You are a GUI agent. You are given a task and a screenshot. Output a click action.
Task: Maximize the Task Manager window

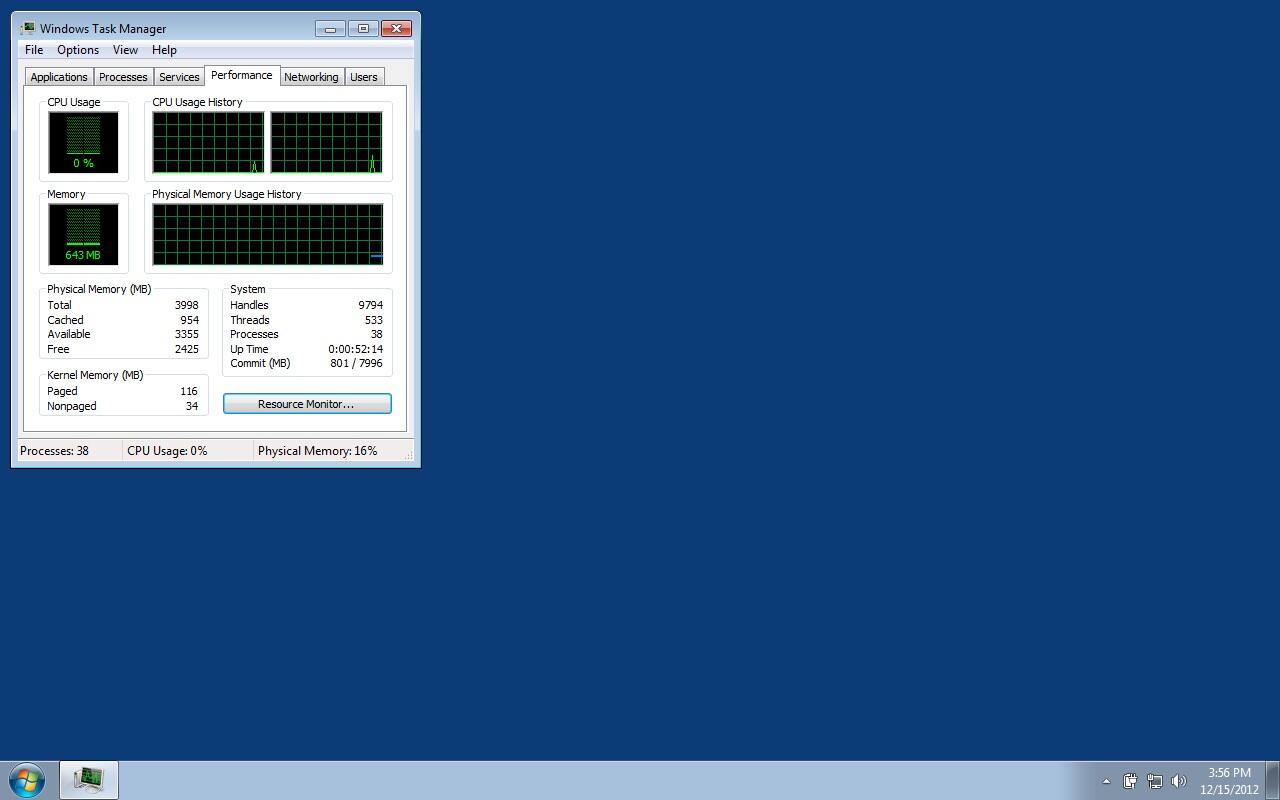pos(363,28)
